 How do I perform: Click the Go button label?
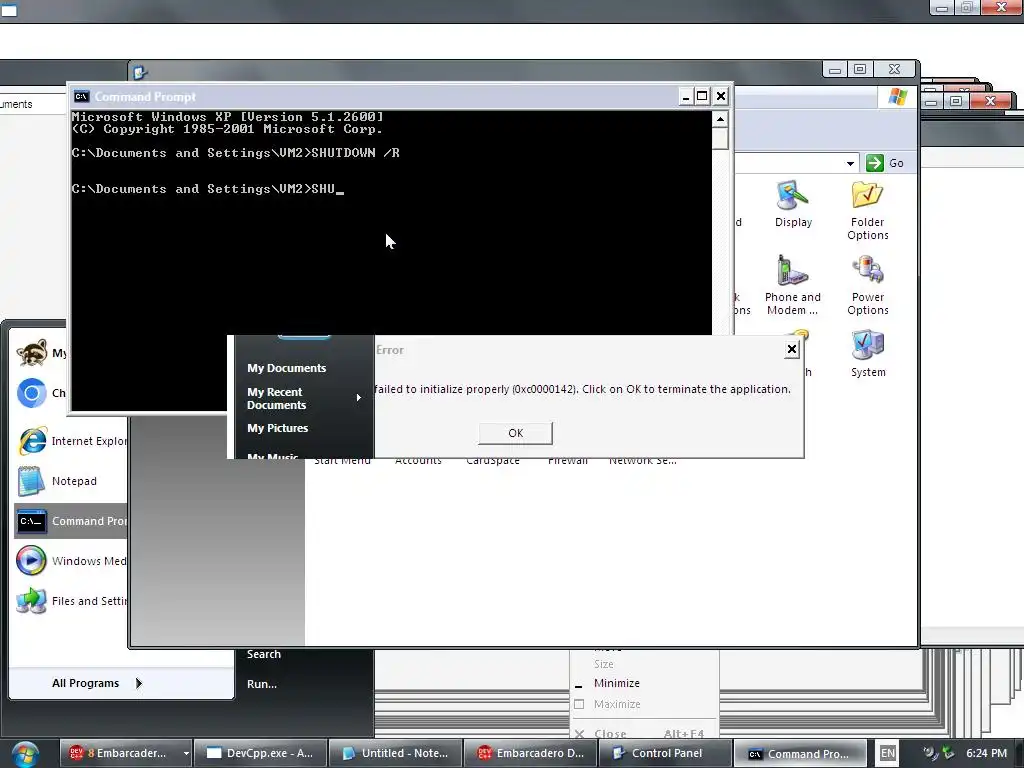pyautogui.click(x=896, y=163)
